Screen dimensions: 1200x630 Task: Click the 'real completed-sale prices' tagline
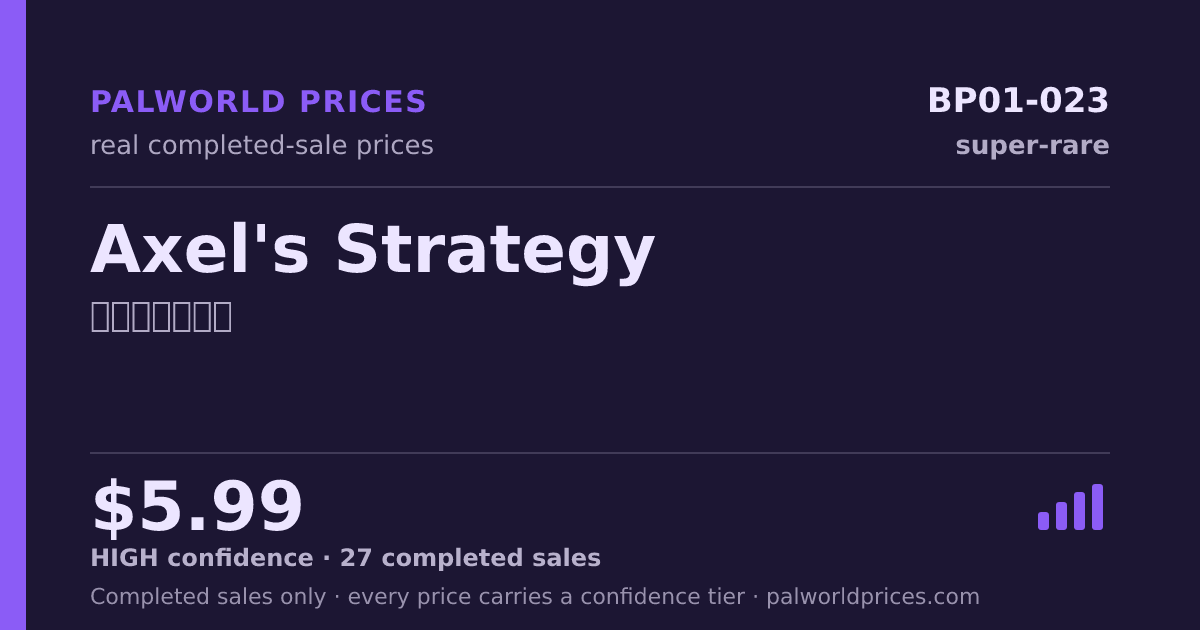pos(262,146)
